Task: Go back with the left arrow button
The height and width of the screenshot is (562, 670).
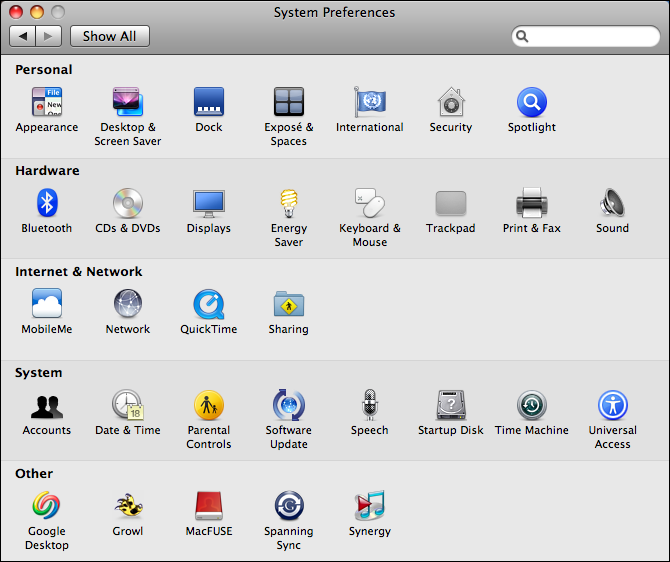Action: [x=23, y=36]
